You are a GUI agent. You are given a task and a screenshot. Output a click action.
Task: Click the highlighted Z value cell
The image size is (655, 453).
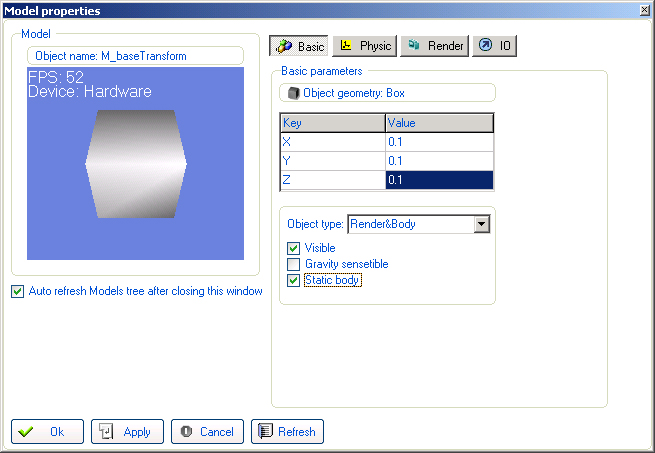click(439, 180)
